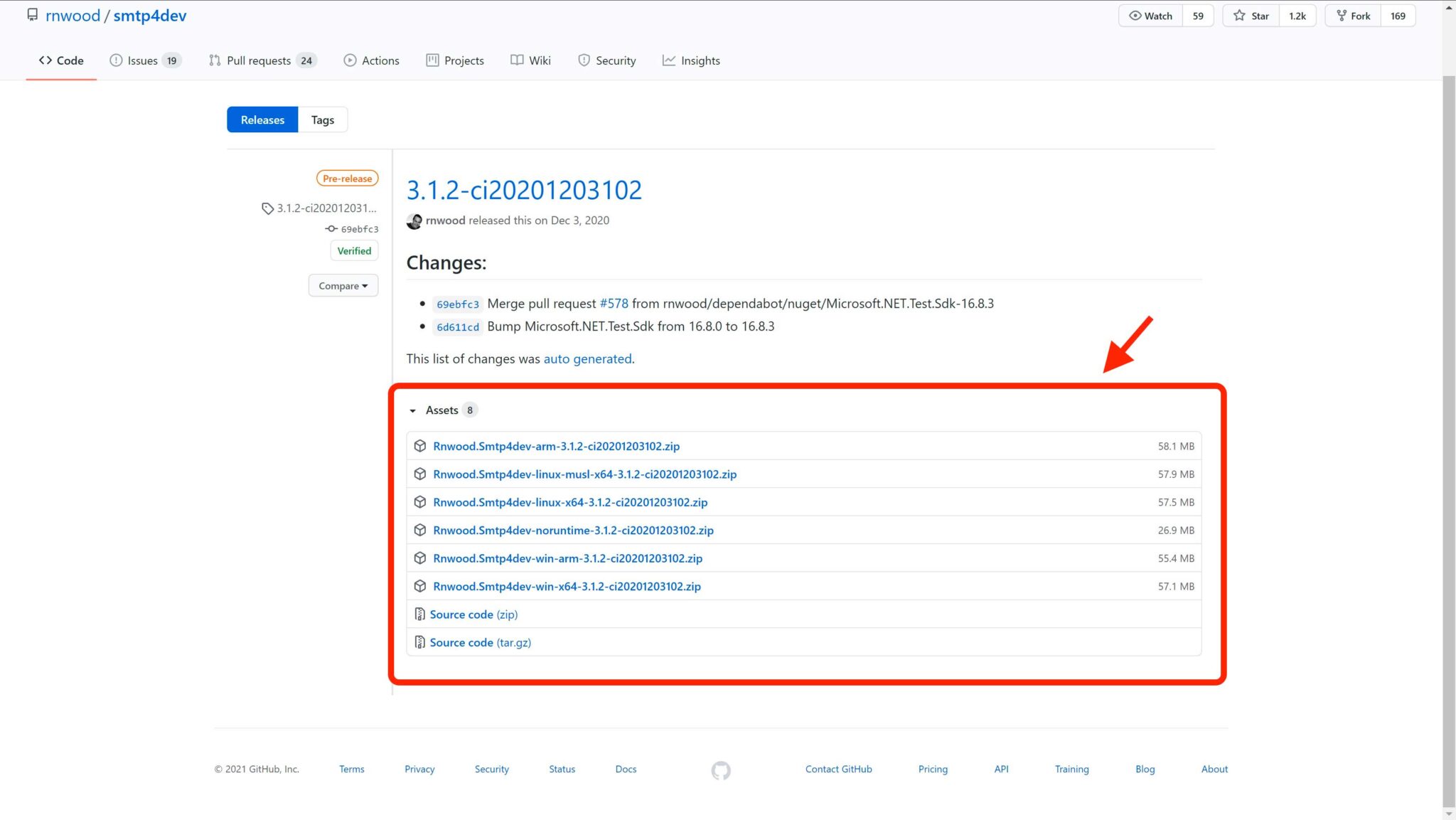This screenshot has height=820, width=1456.
Task: Click the Code tab's angle-brackets icon
Action: tap(45, 60)
